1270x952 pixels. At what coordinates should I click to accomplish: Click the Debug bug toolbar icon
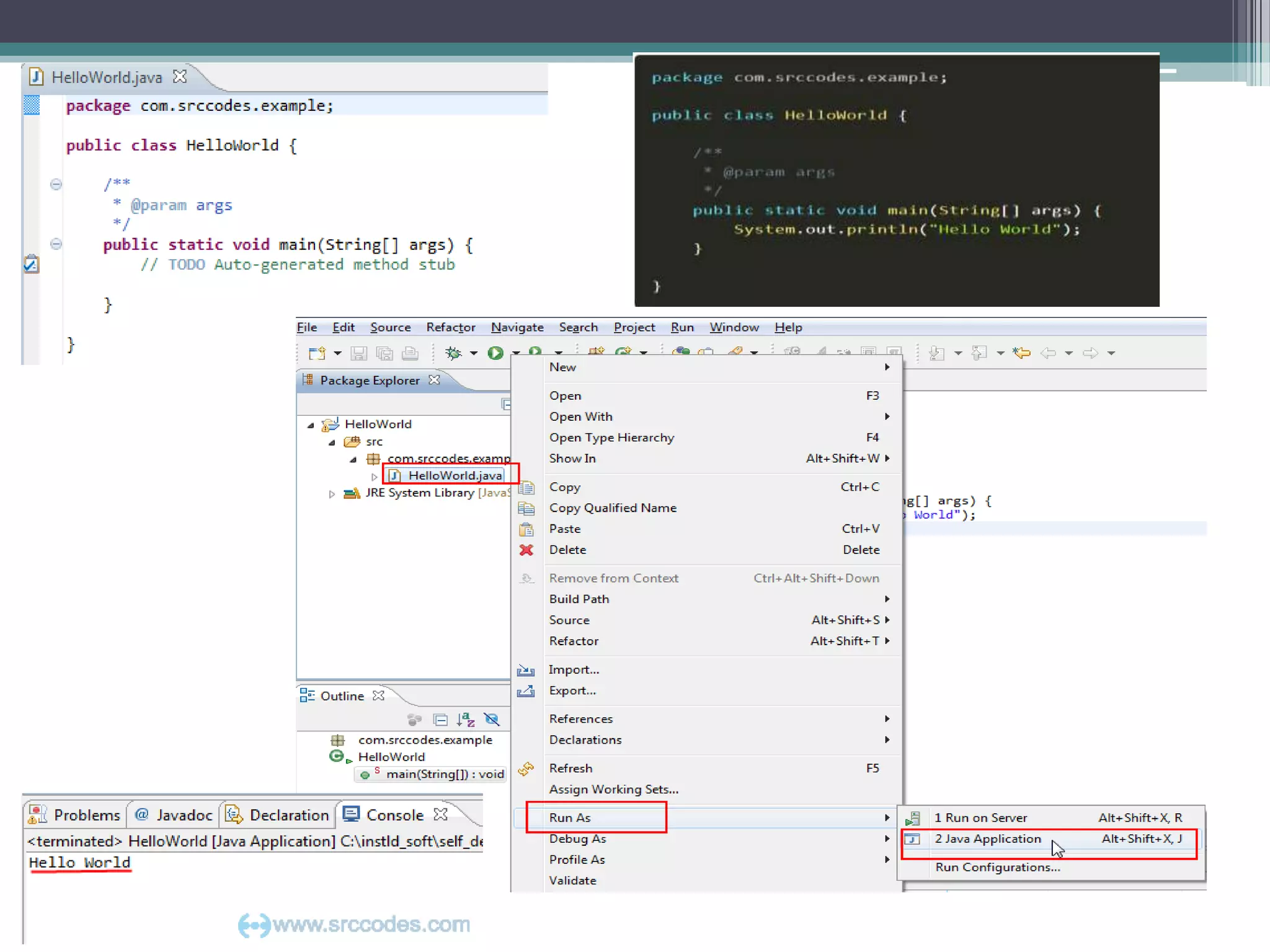click(453, 353)
